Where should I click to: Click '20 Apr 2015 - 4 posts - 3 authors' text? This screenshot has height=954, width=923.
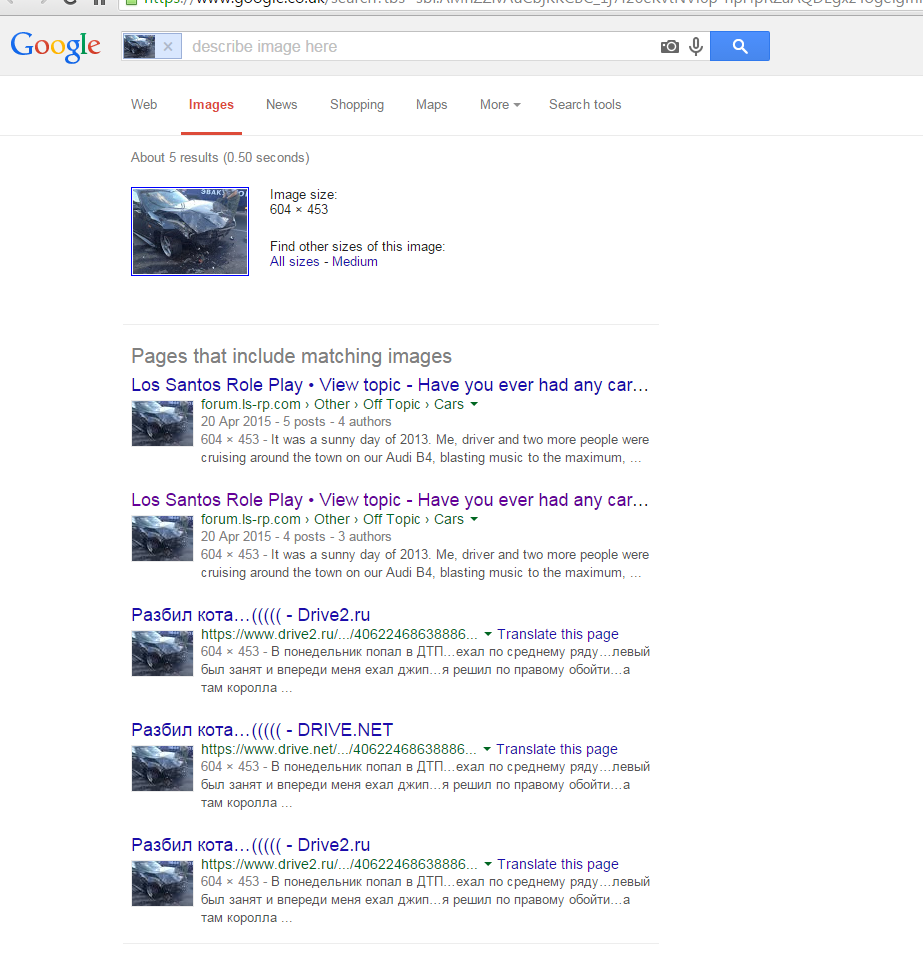296,537
